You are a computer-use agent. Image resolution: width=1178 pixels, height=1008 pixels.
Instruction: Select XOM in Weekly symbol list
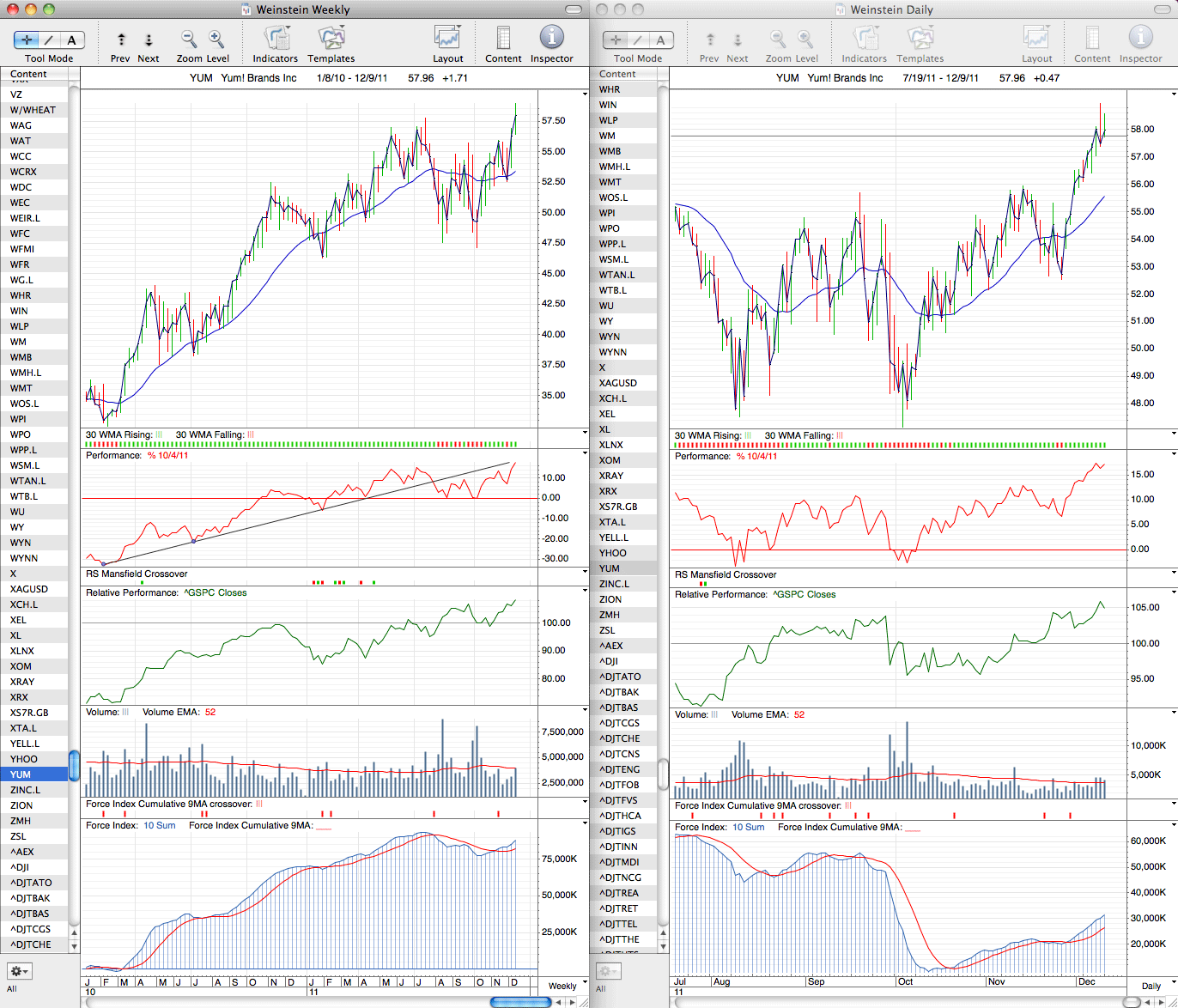[34, 666]
